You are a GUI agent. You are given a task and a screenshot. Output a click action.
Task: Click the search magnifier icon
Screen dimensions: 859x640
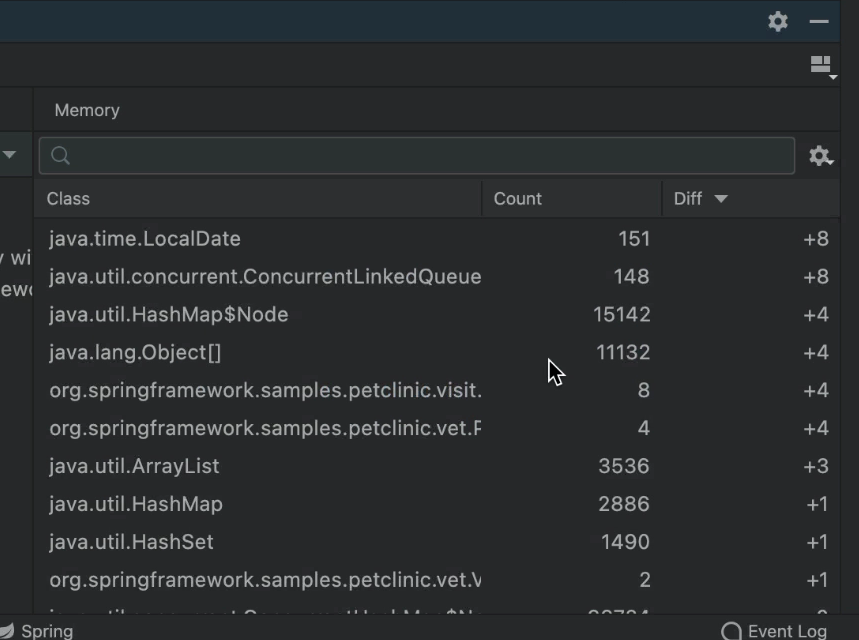60,156
